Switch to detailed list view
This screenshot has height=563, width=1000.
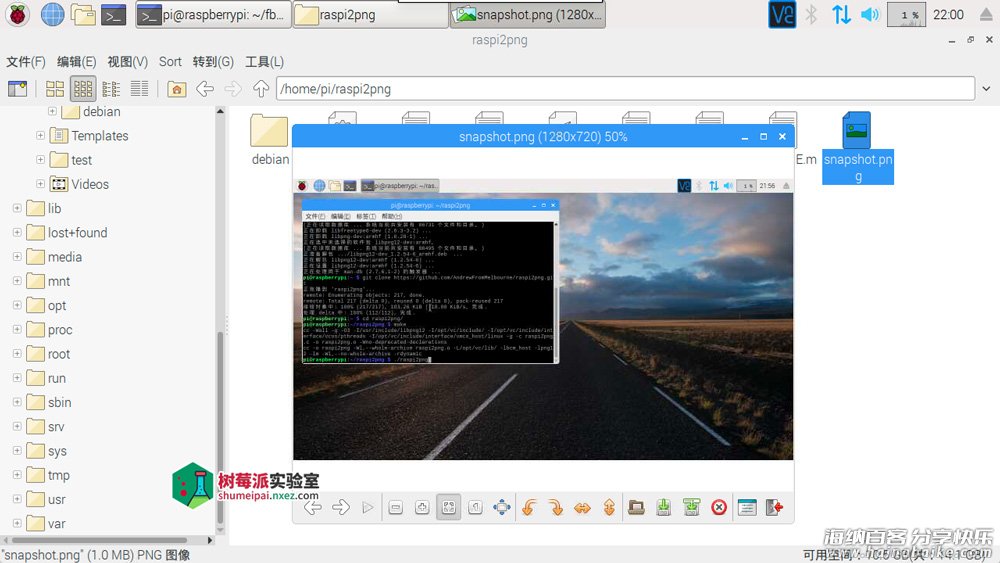(x=139, y=89)
